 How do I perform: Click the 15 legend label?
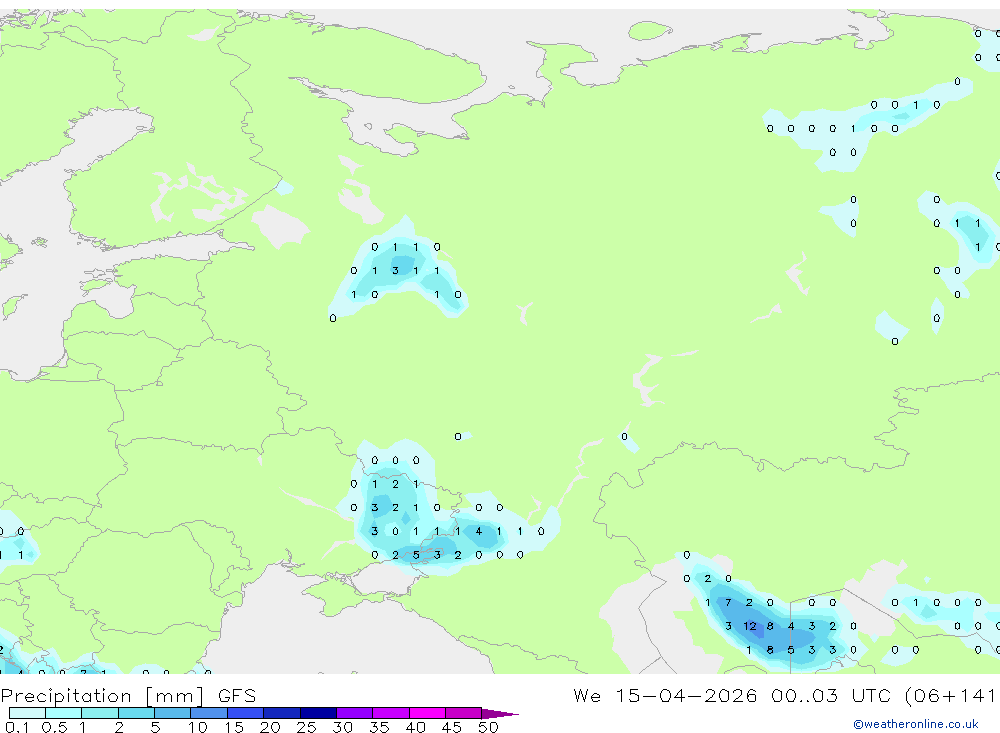click(x=234, y=727)
